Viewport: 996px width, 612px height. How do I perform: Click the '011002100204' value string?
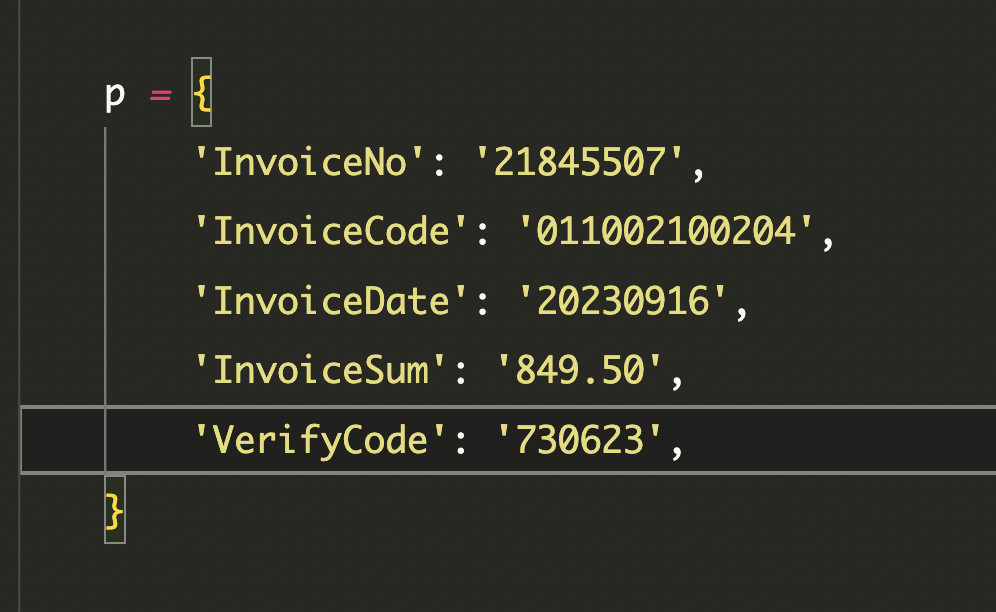(x=666, y=232)
